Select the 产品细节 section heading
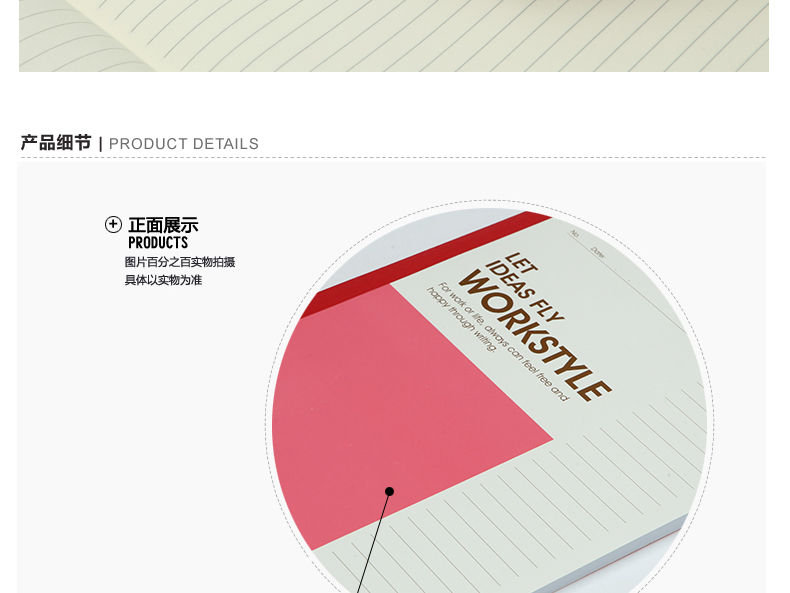This screenshot has width=790, height=593. pos(56,143)
